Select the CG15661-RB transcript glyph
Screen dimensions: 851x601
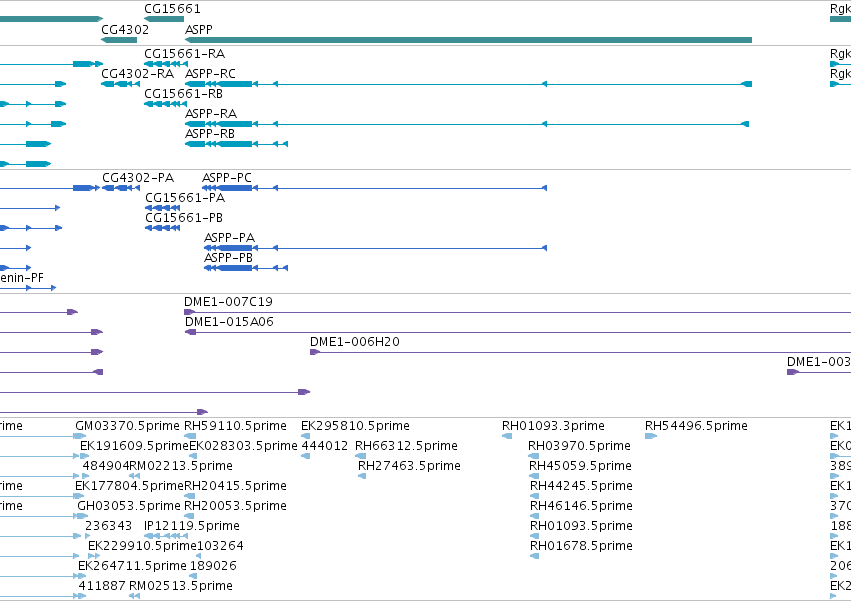click(166, 104)
